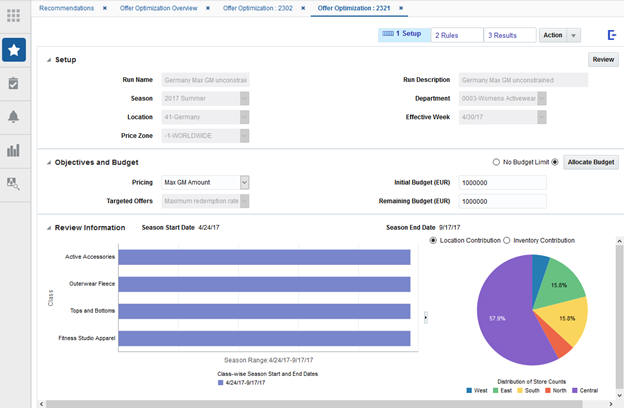Go to step 2 Rules
624x408 pixels.
[x=457, y=35]
